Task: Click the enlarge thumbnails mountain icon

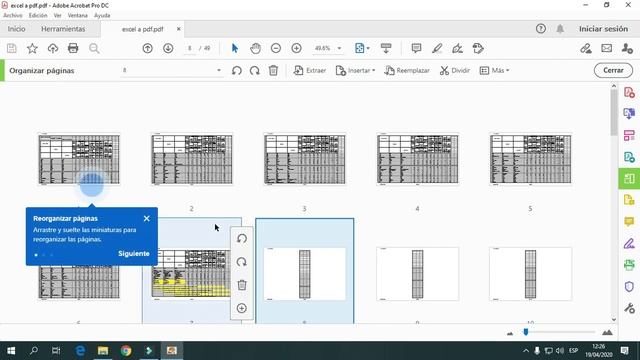Action: (607, 333)
